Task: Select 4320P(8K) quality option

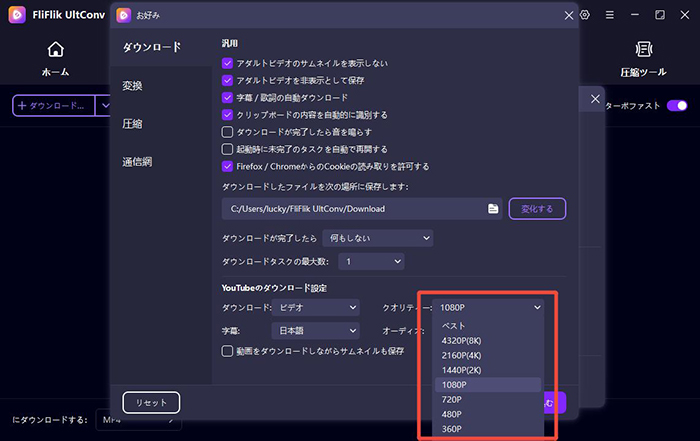Action: [488, 341]
